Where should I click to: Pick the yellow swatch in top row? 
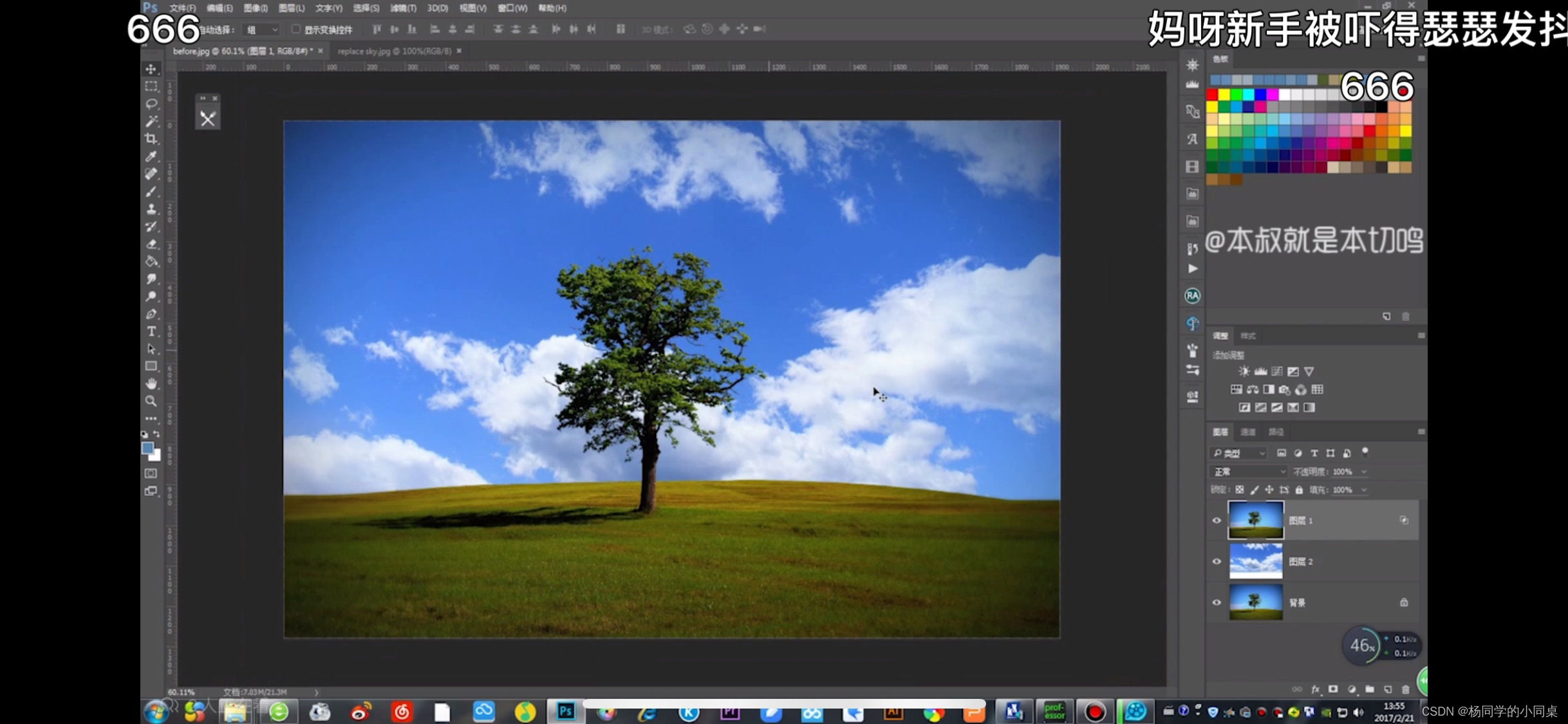[1224, 95]
